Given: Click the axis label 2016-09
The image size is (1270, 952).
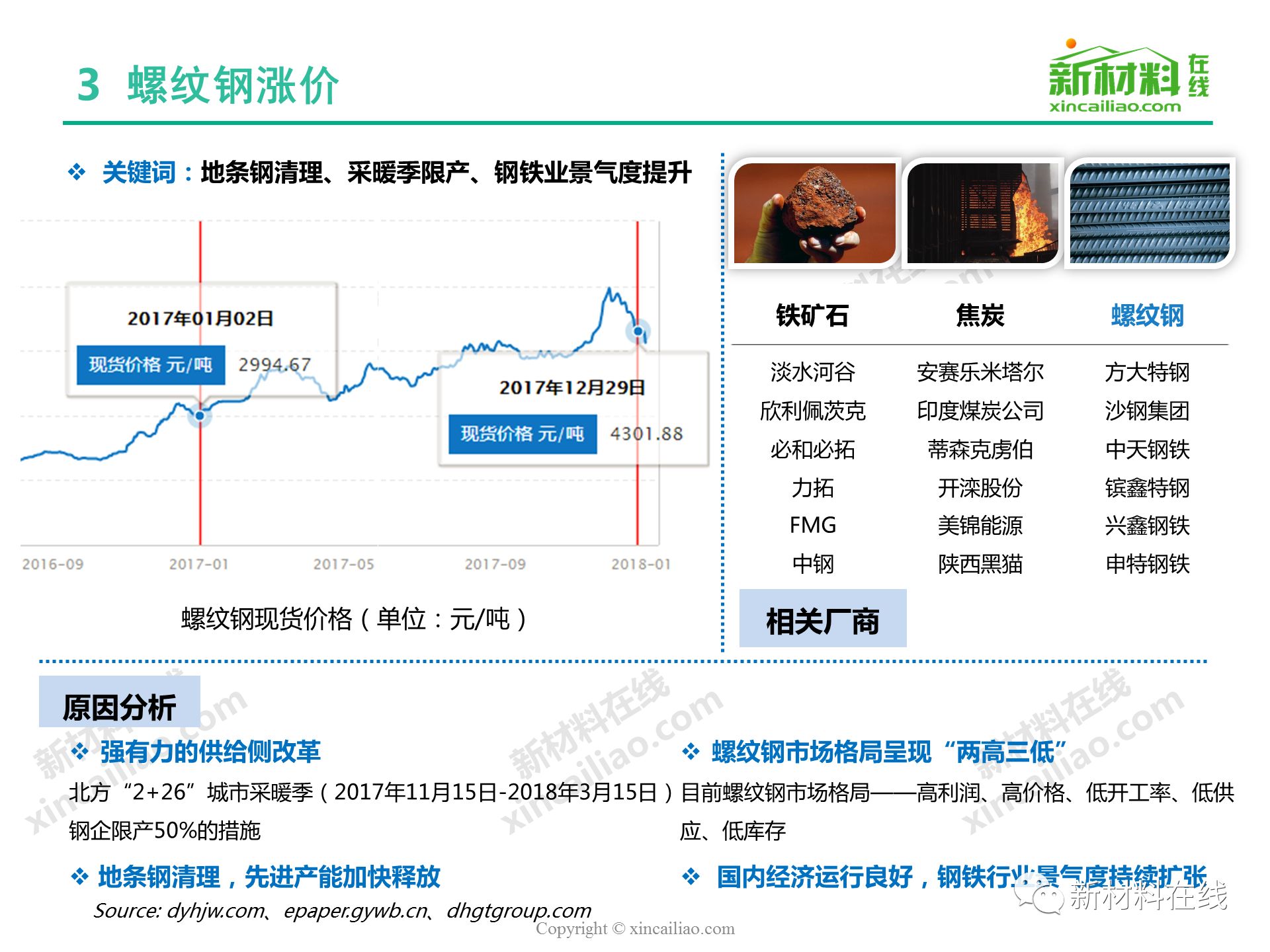Looking at the screenshot, I should (53, 564).
